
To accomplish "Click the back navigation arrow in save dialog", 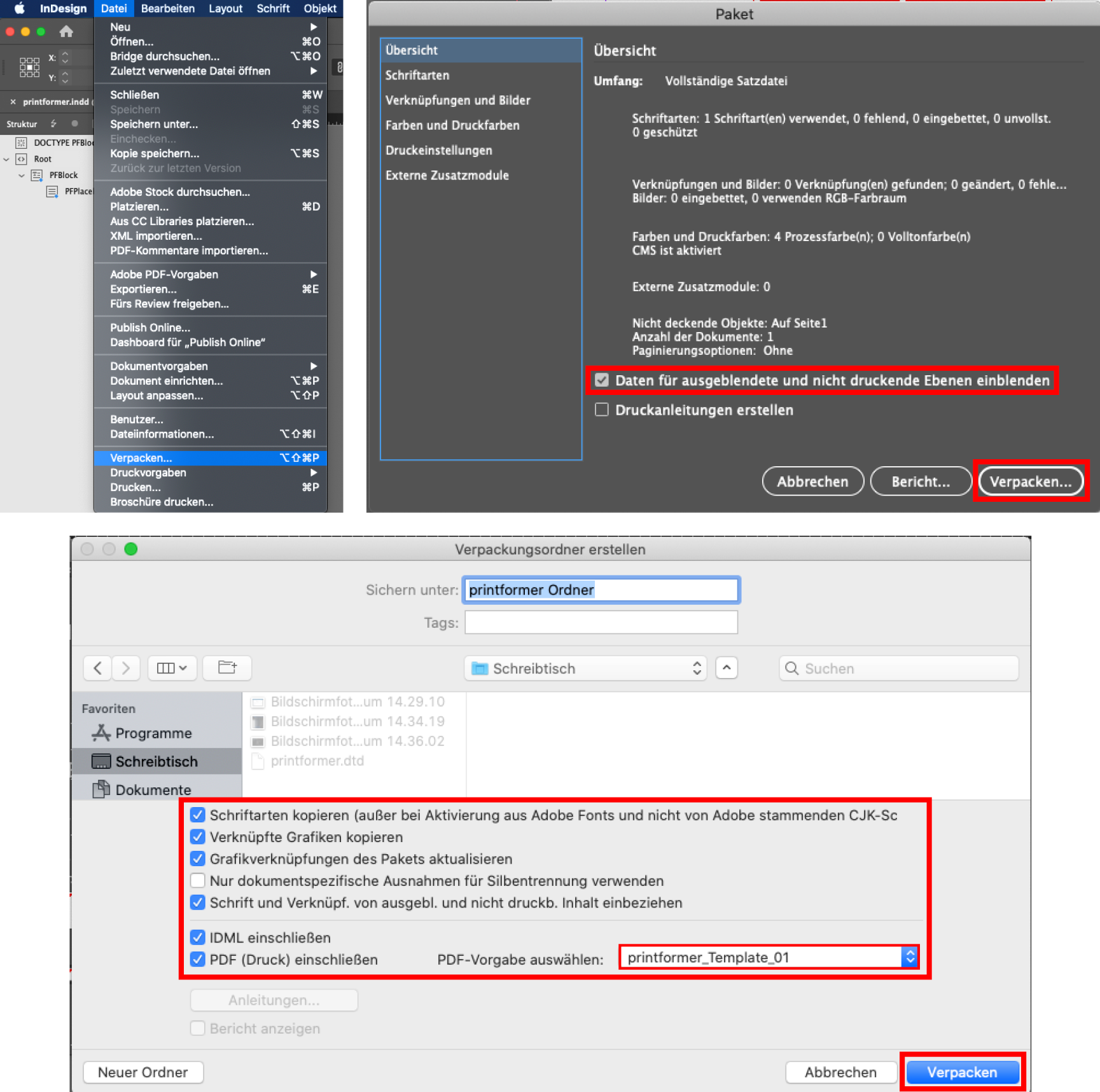I will point(97,668).
